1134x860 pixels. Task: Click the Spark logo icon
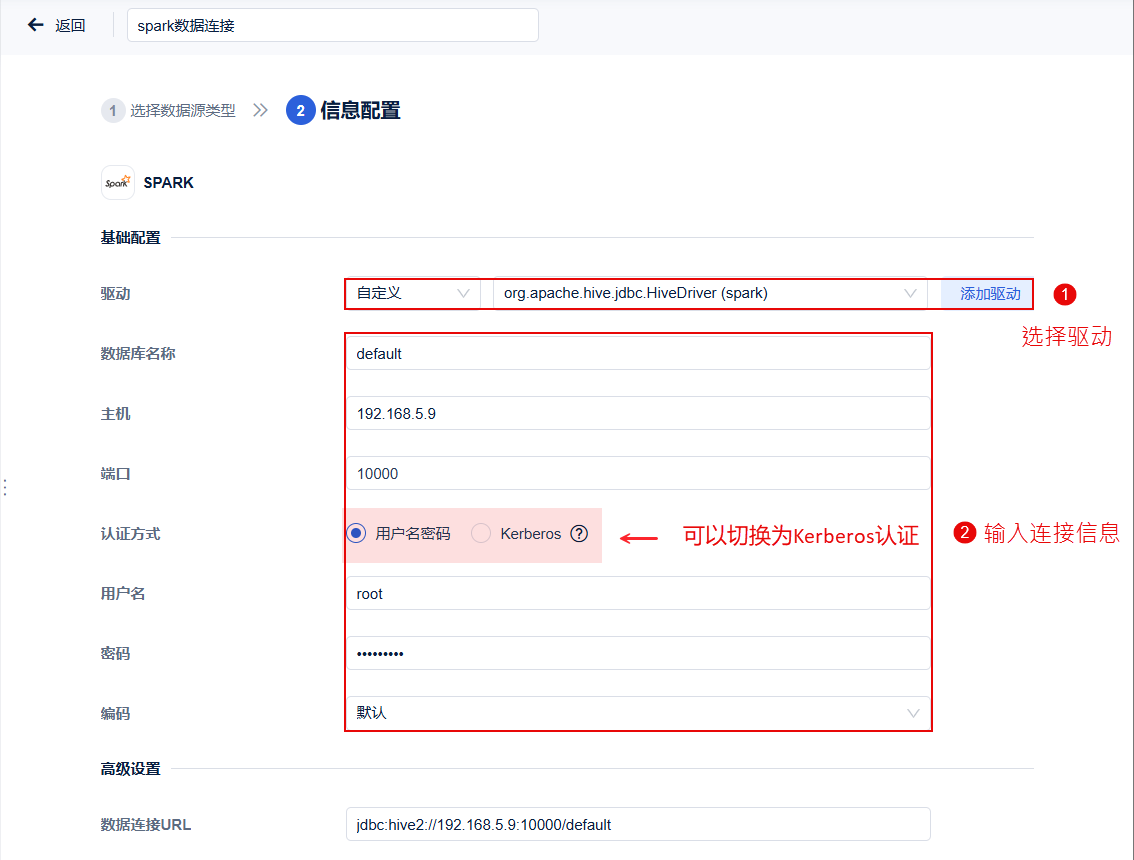coord(117,182)
